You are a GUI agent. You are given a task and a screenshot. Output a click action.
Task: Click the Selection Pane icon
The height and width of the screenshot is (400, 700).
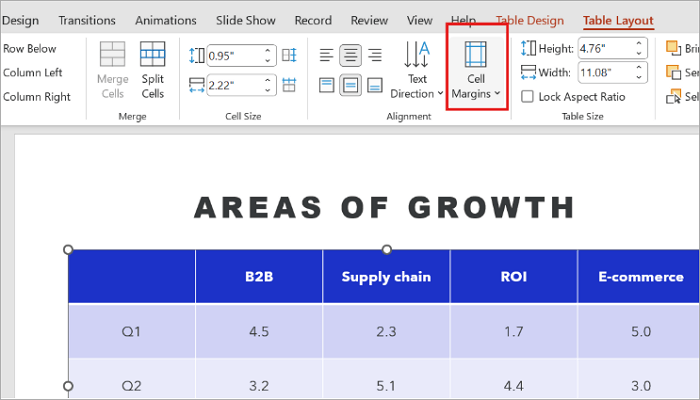(x=673, y=96)
